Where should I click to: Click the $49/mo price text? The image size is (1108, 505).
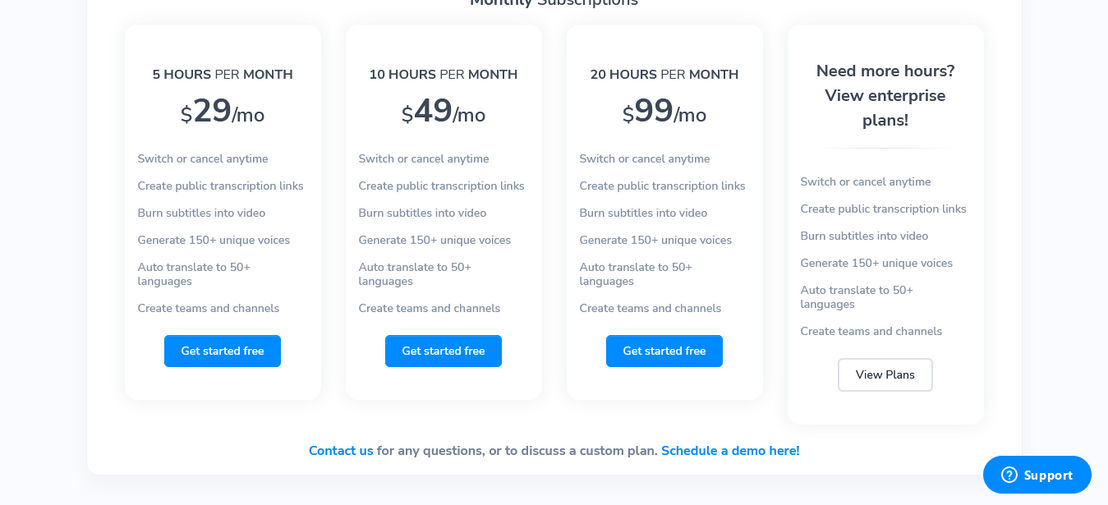point(443,112)
